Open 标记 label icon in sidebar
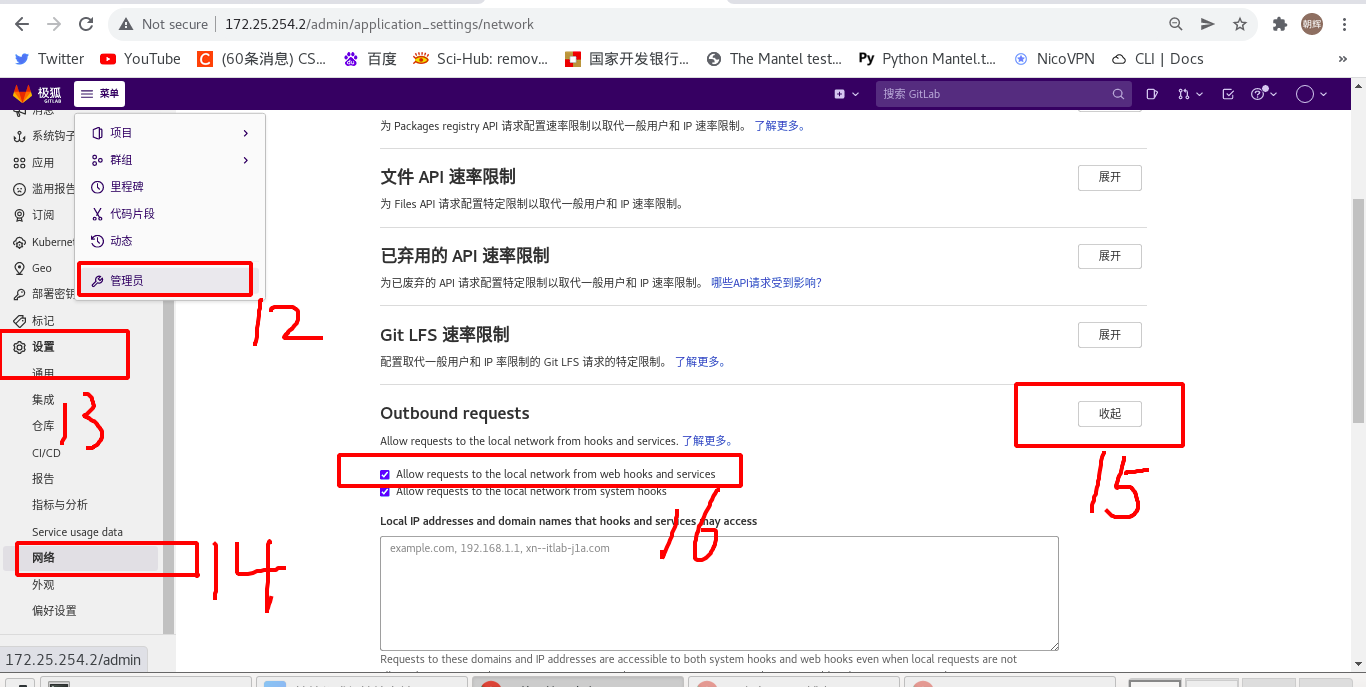This screenshot has width=1366, height=687. 20,321
